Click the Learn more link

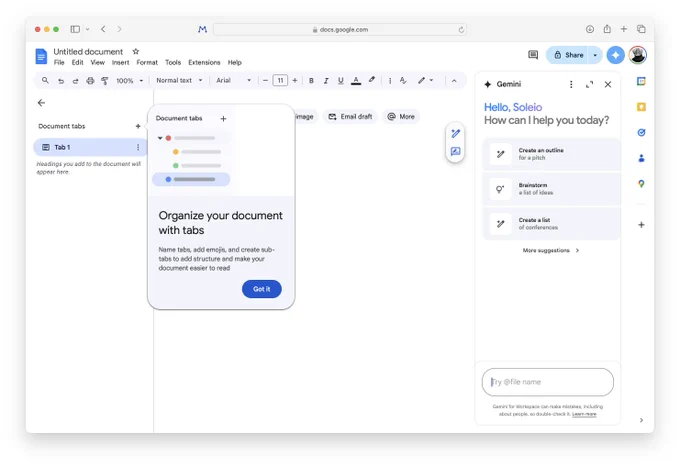point(584,414)
